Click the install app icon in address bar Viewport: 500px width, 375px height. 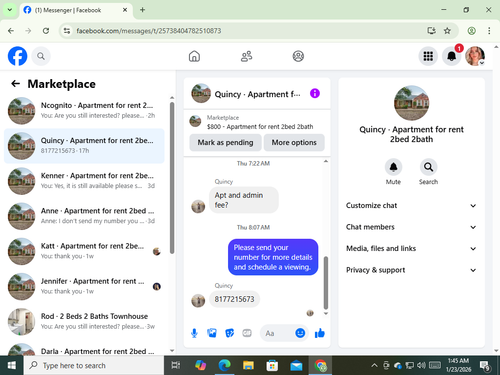pyautogui.click(x=431, y=31)
